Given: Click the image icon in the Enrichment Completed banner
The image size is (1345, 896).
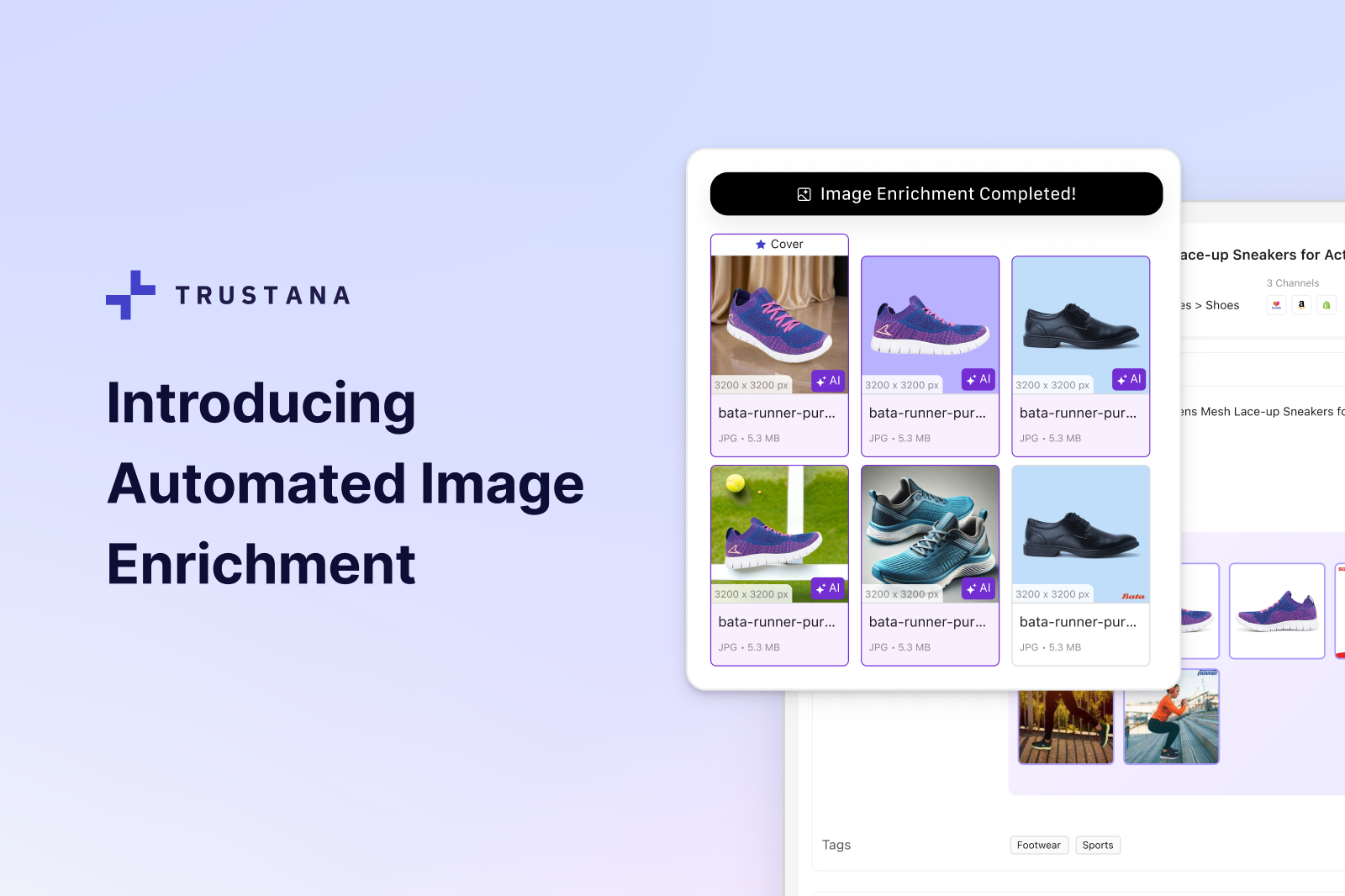Looking at the screenshot, I should [804, 193].
